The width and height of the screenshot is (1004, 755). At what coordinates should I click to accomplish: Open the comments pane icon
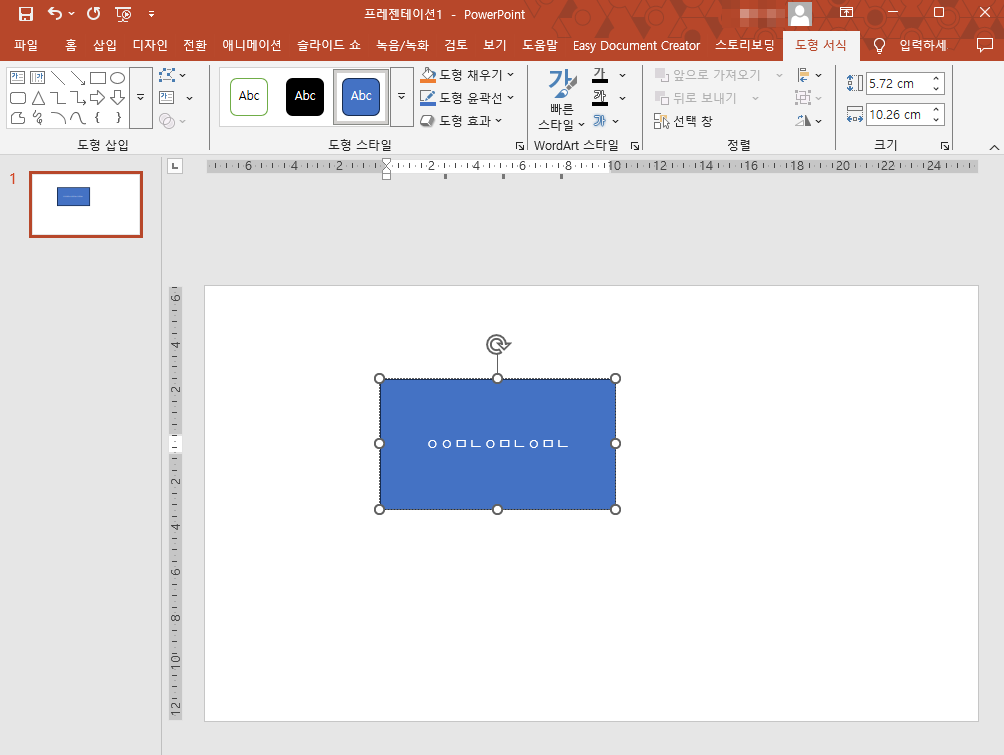tap(984, 45)
